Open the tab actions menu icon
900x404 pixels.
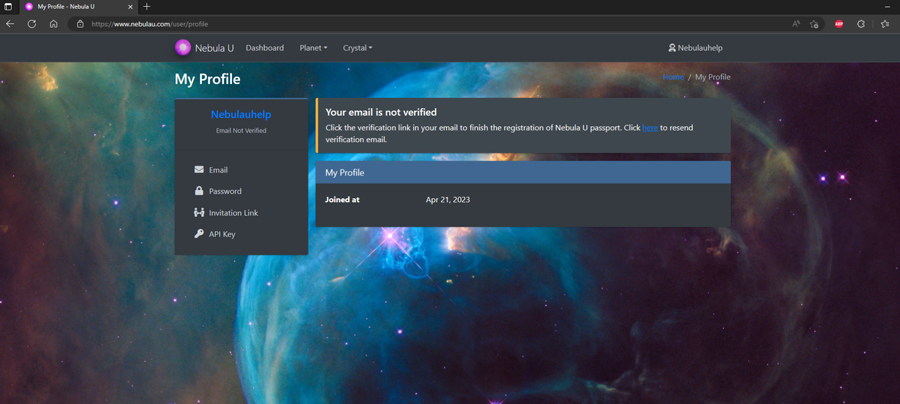click(8, 7)
